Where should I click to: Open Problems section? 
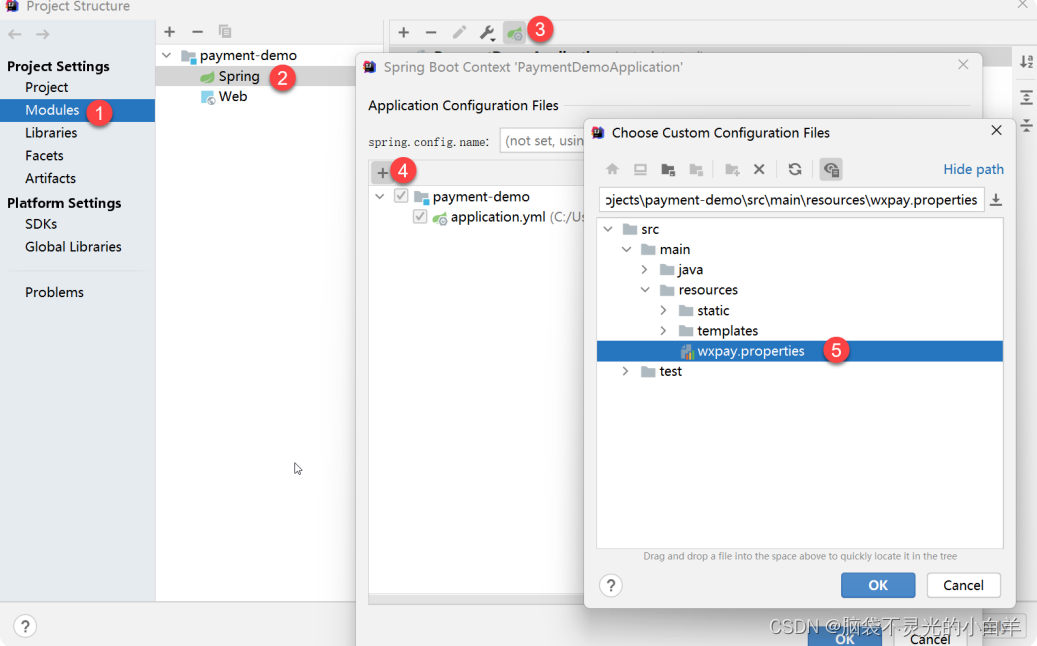[x=54, y=292]
